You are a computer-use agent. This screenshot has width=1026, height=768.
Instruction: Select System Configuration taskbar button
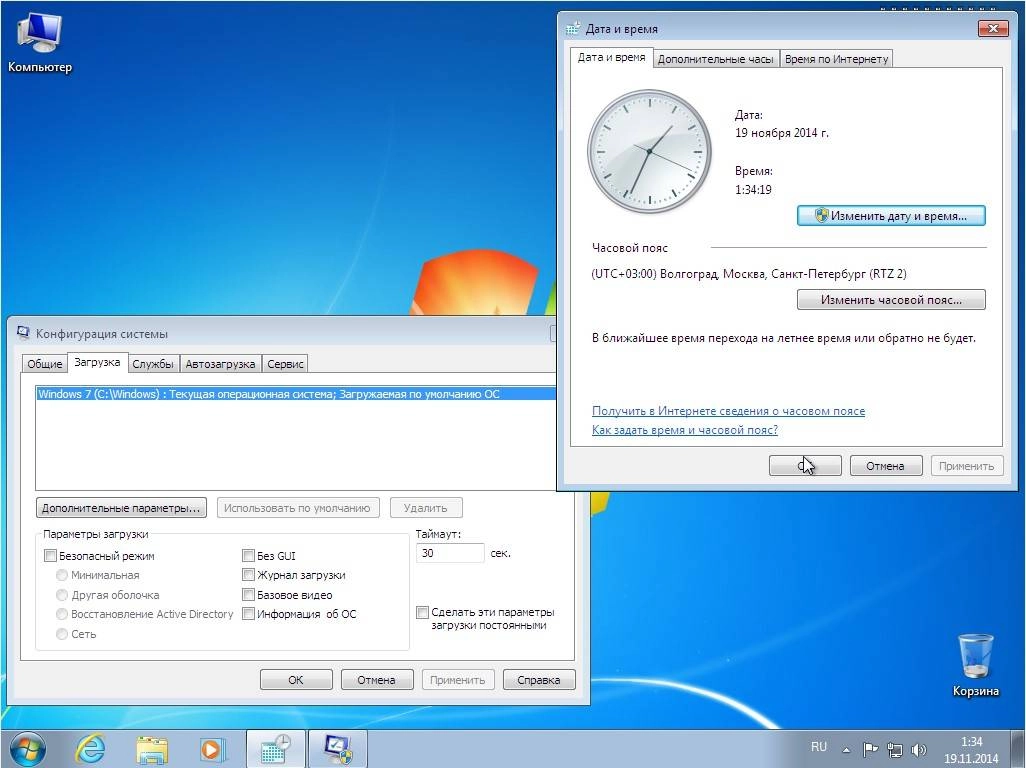point(337,749)
